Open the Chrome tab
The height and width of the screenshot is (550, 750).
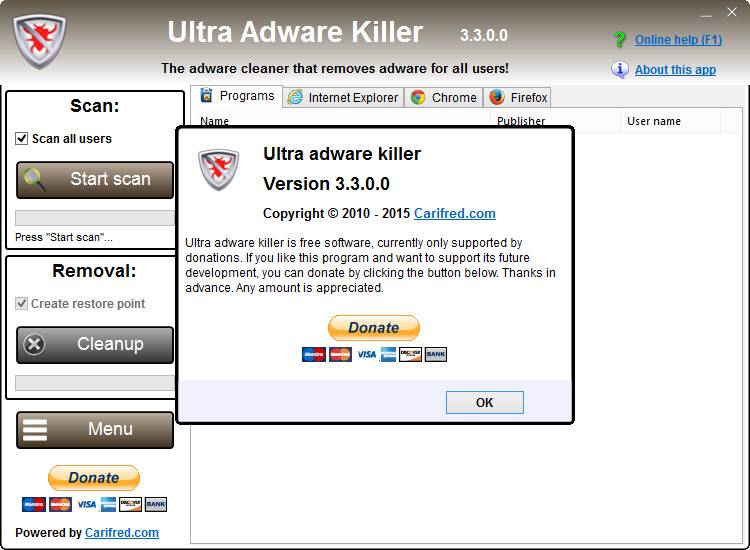[443, 98]
